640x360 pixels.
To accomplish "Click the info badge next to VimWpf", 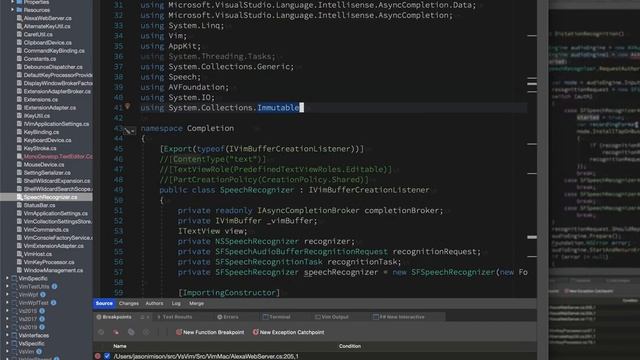I will pos(42,295).
